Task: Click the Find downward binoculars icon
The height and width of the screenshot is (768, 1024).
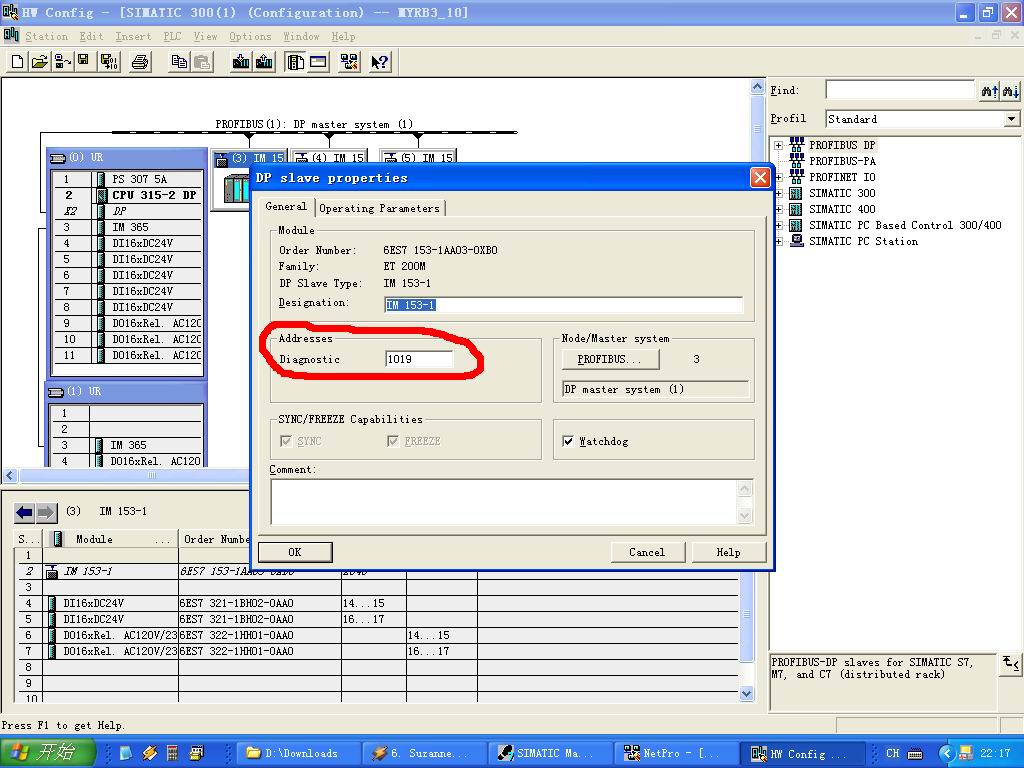Action: [x=1010, y=91]
